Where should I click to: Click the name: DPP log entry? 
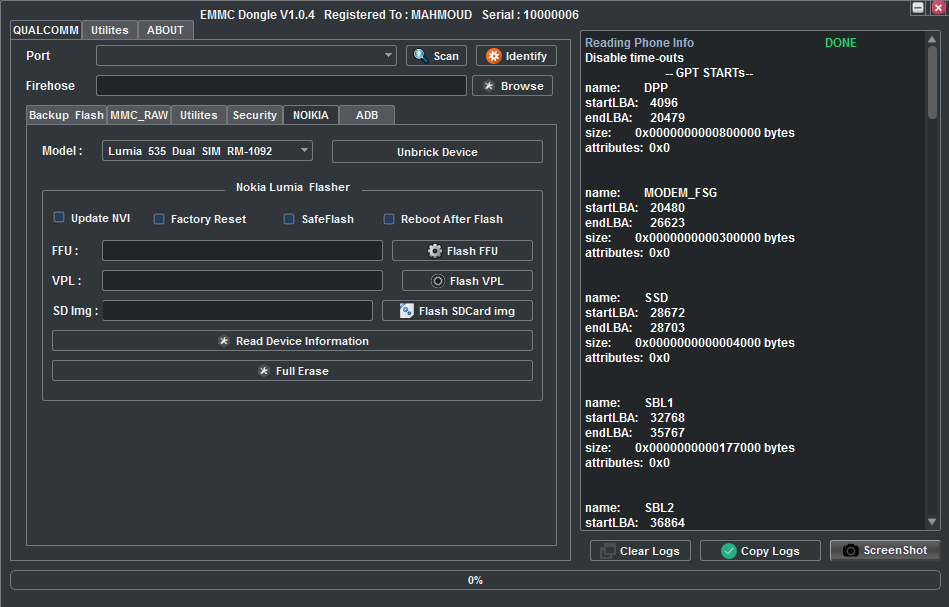626,88
